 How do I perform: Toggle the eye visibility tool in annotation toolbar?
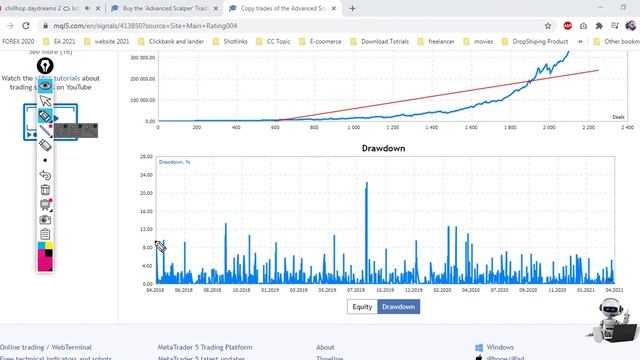[45, 86]
